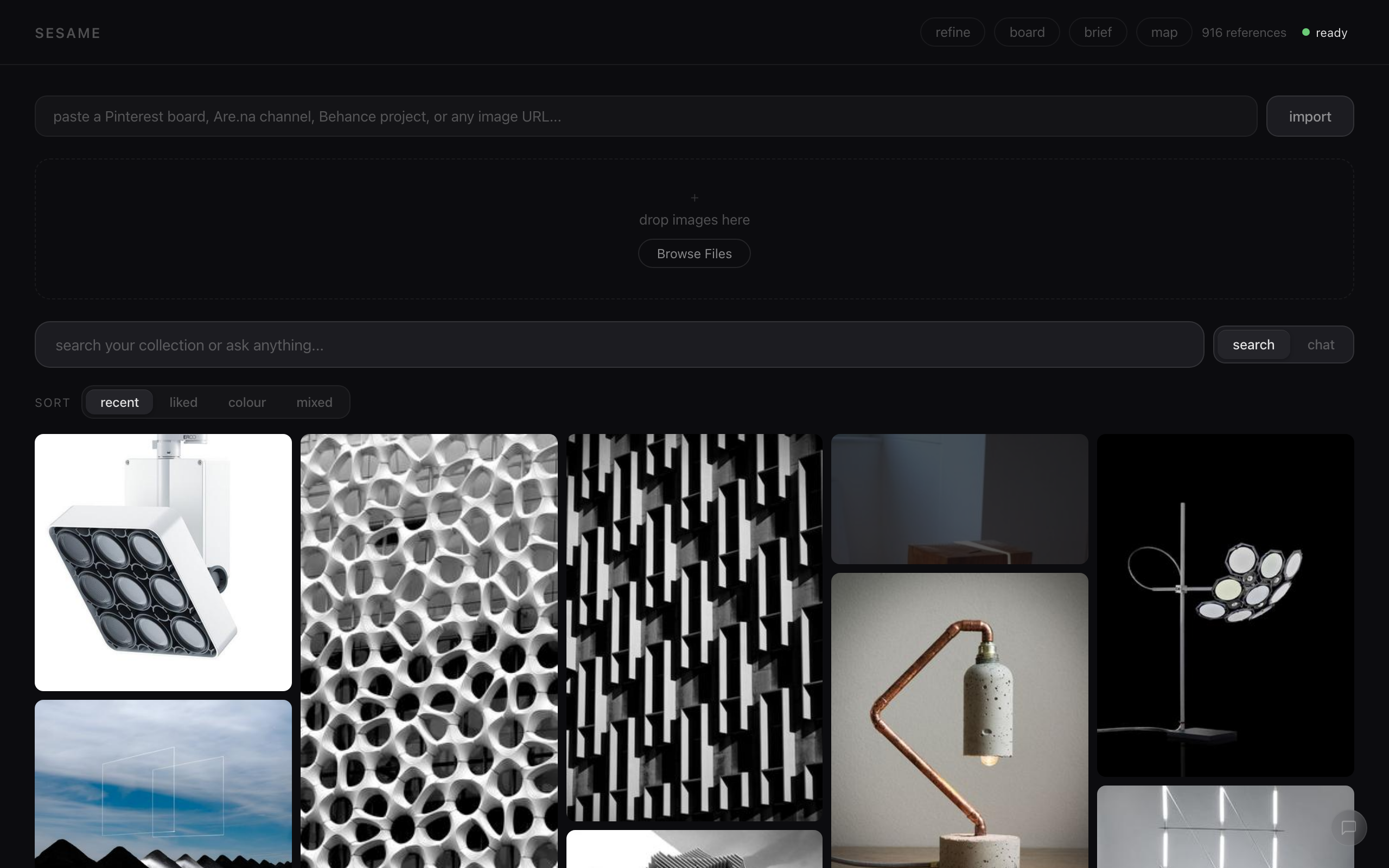Open the copper pipe concrete lamp thumbnail

(x=960, y=720)
